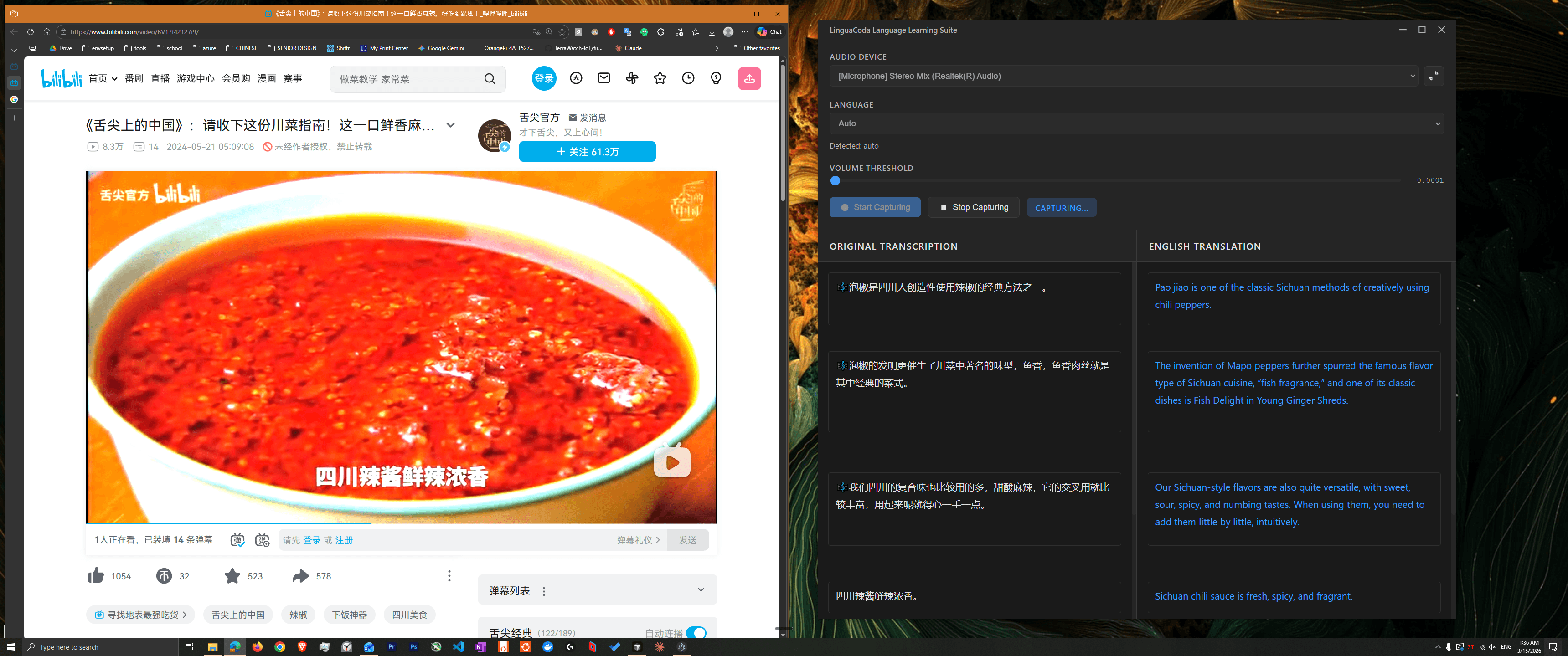
Task: Toggle danmaku visibility with the 弹 icon
Action: click(237, 540)
